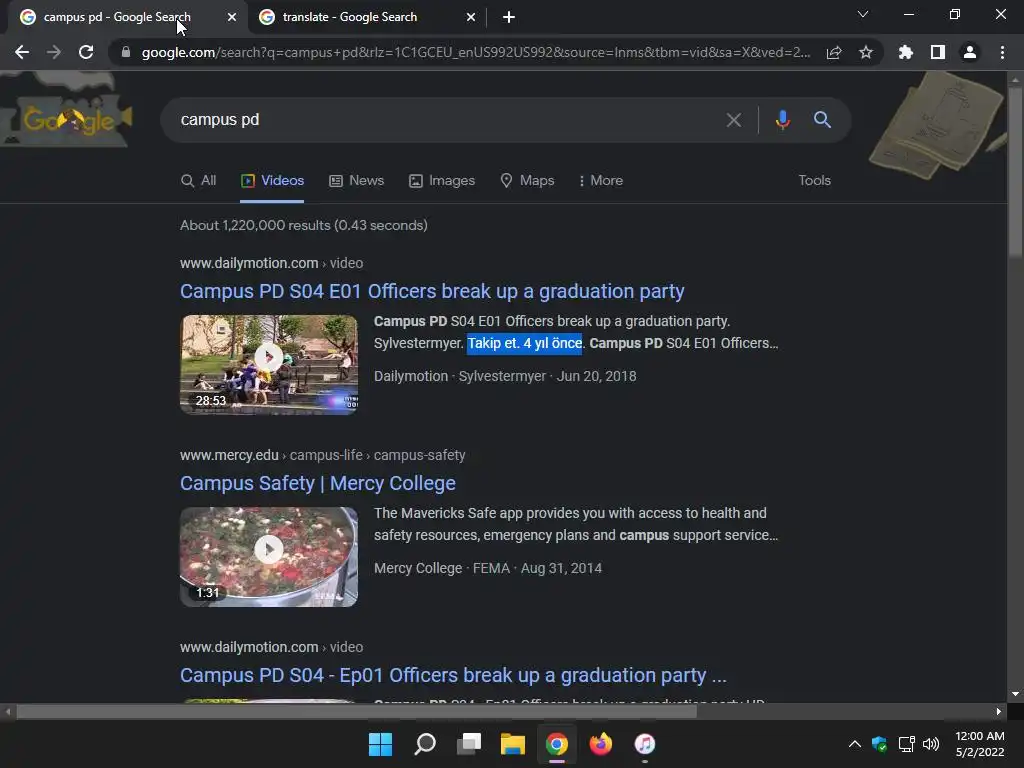Screen dimensions: 1024x768
Task: Open the Chrome side panel icon
Action: pos(938,52)
